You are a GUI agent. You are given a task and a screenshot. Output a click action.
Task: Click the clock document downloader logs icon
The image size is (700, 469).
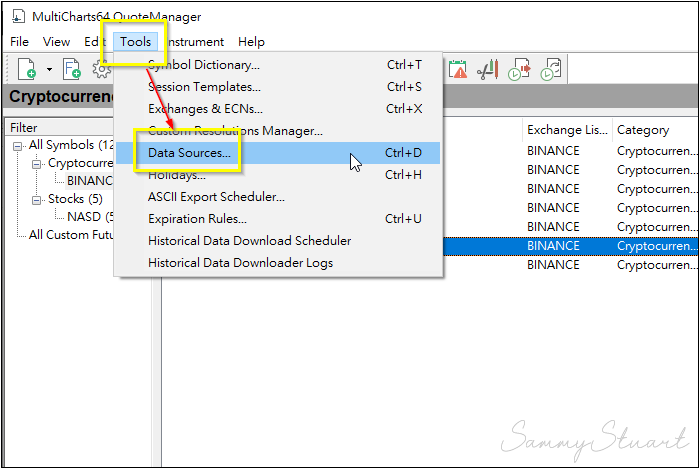point(551,69)
